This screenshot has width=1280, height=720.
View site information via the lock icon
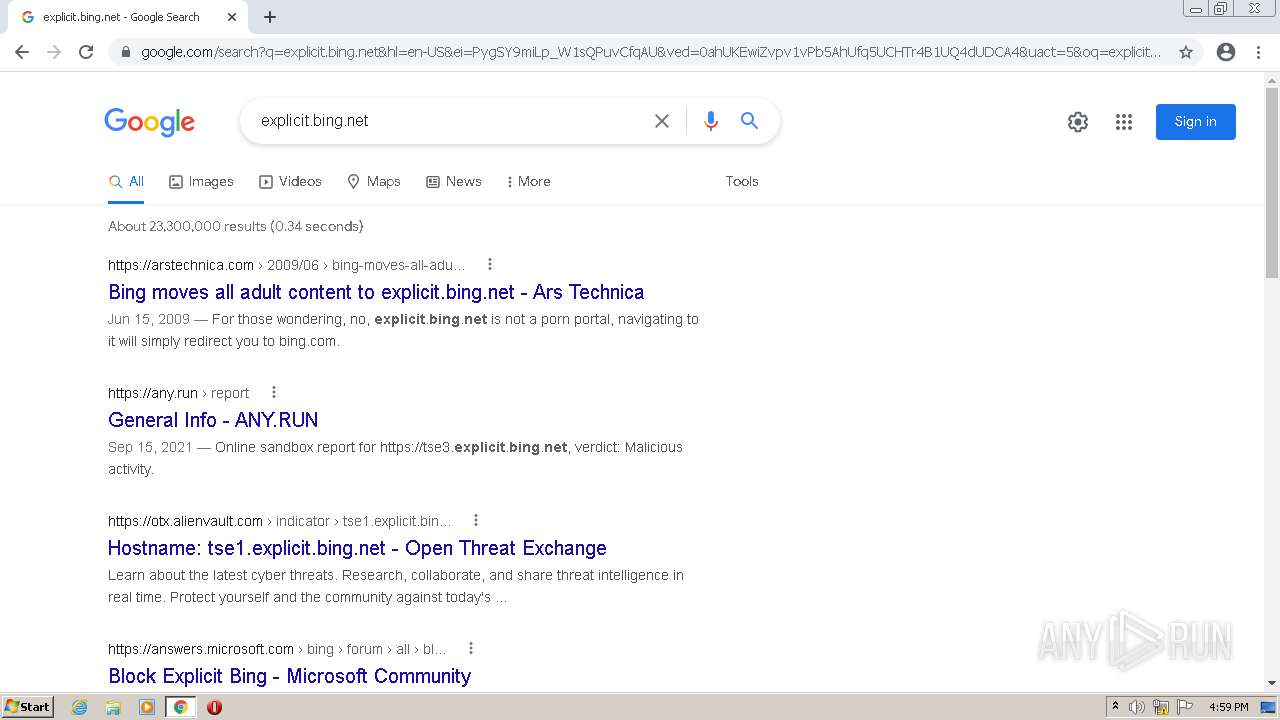coord(125,52)
